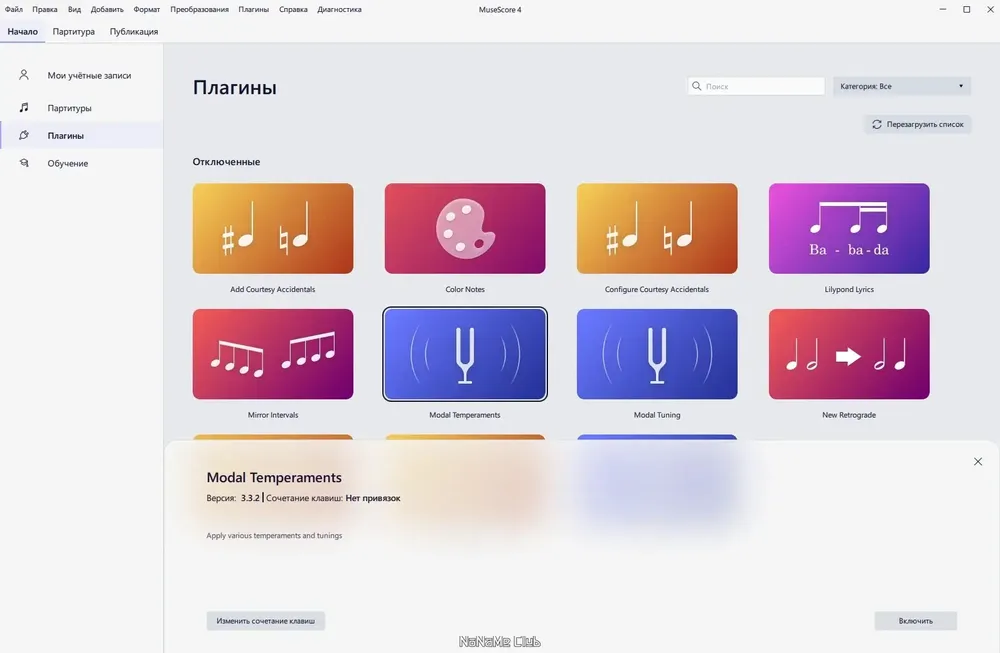The height and width of the screenshot is (653, 1000).
Task: Select the Lilypond Lyrics plugin thumbnail
Action: click(x=849, y=228)
